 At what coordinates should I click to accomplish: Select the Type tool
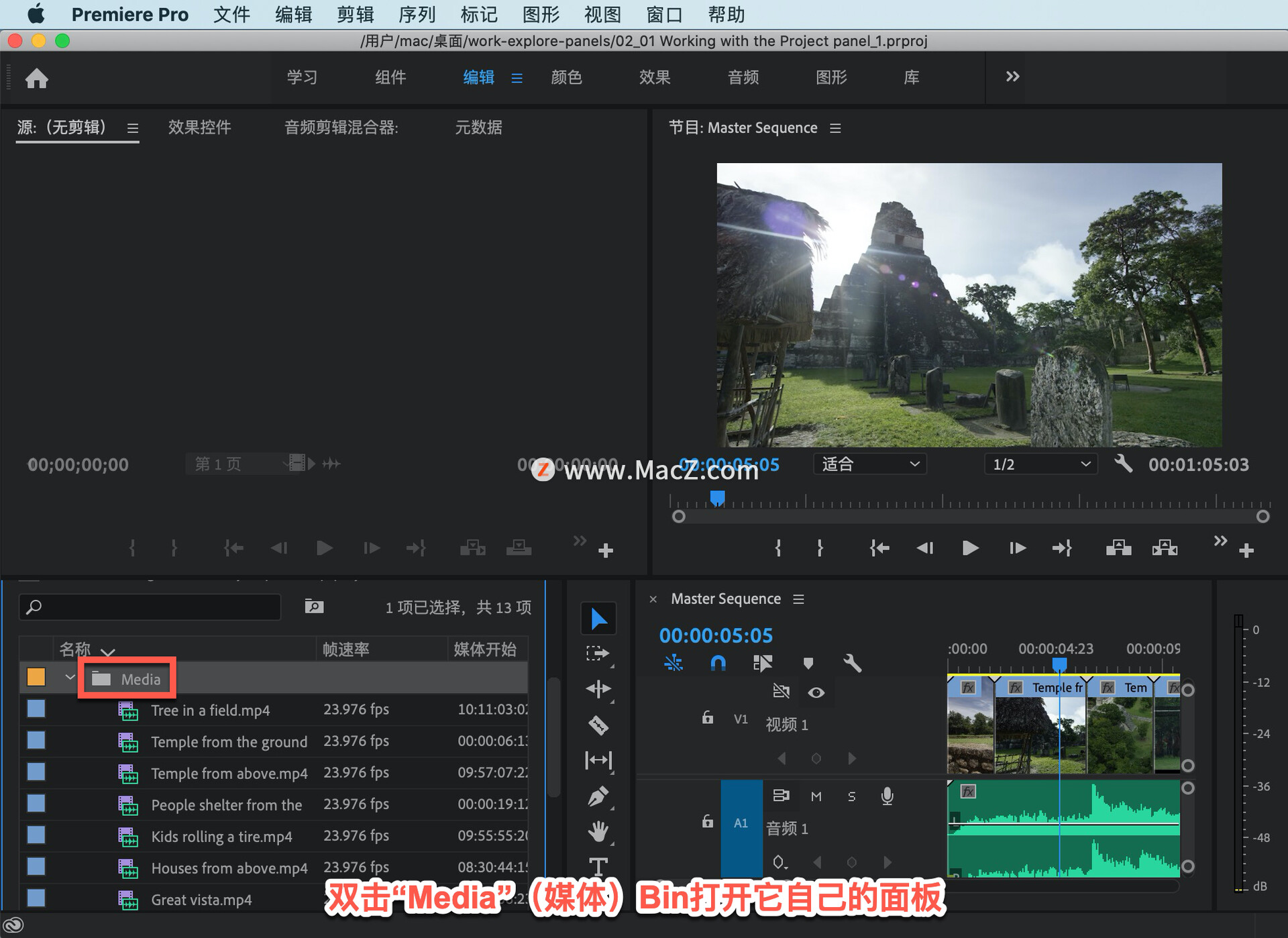coord(598,866)
